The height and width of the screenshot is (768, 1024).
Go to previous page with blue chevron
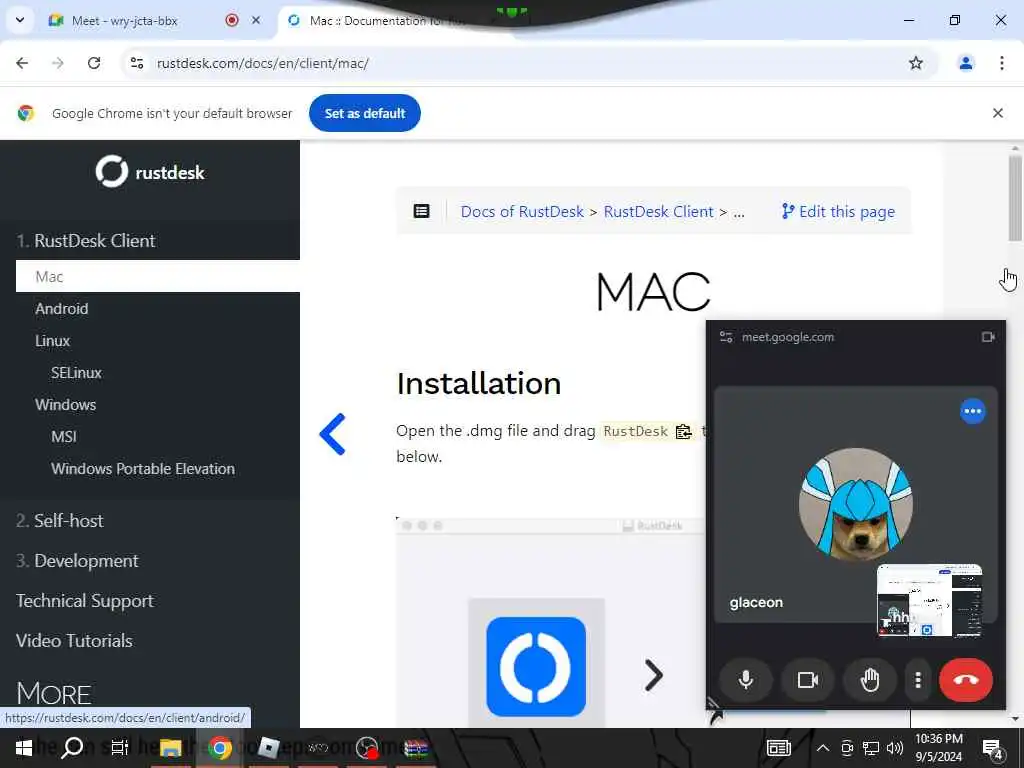click(x=332, y=434)
